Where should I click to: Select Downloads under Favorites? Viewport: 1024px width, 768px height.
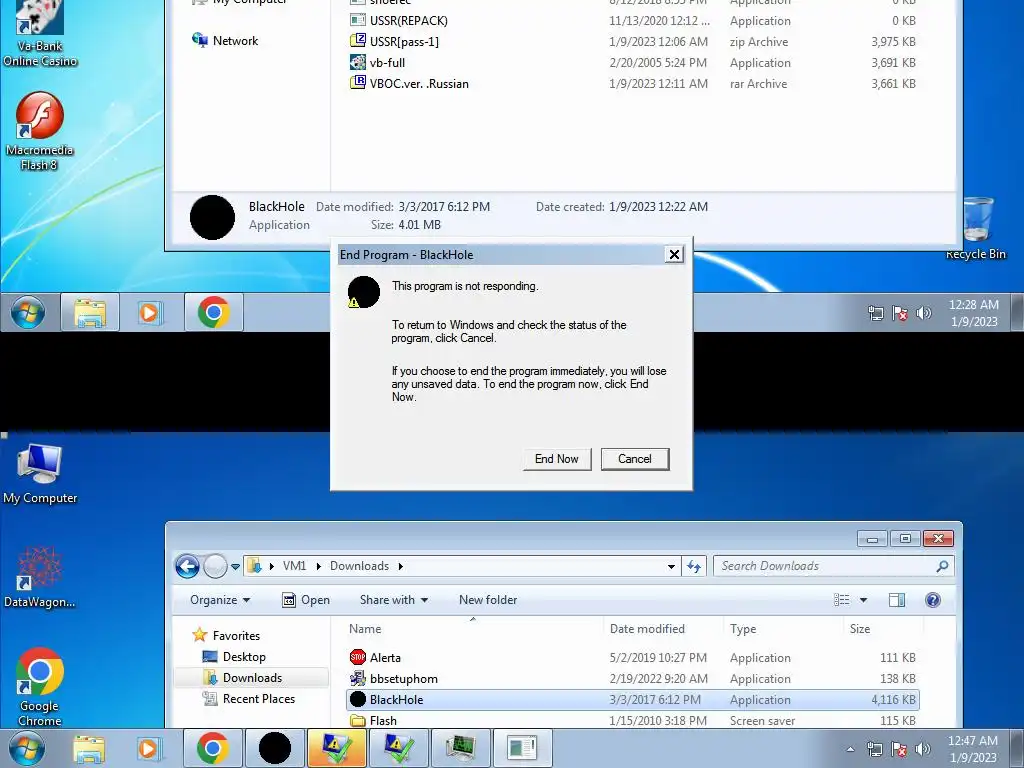[252, 678]
